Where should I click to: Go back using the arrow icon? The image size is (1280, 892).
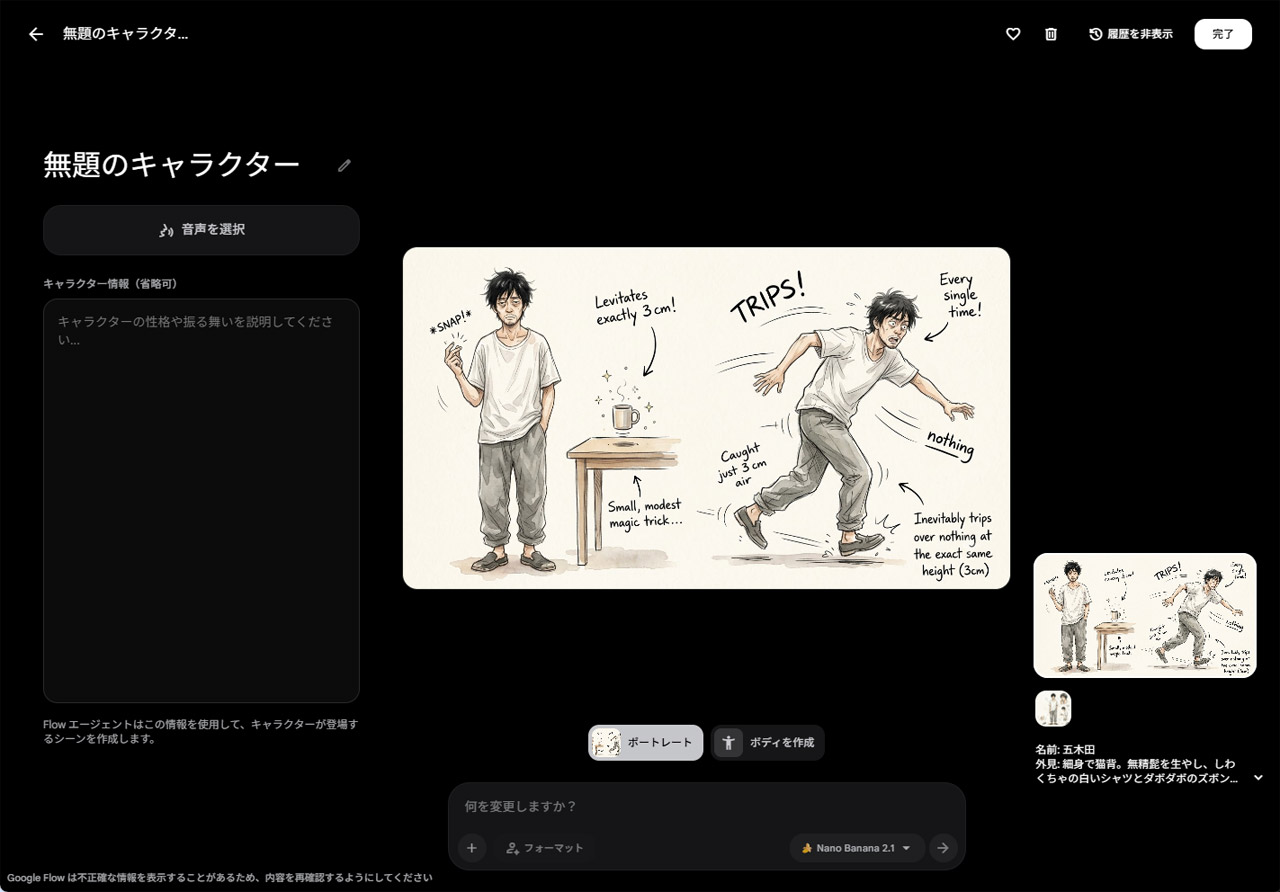coord(36,34)
